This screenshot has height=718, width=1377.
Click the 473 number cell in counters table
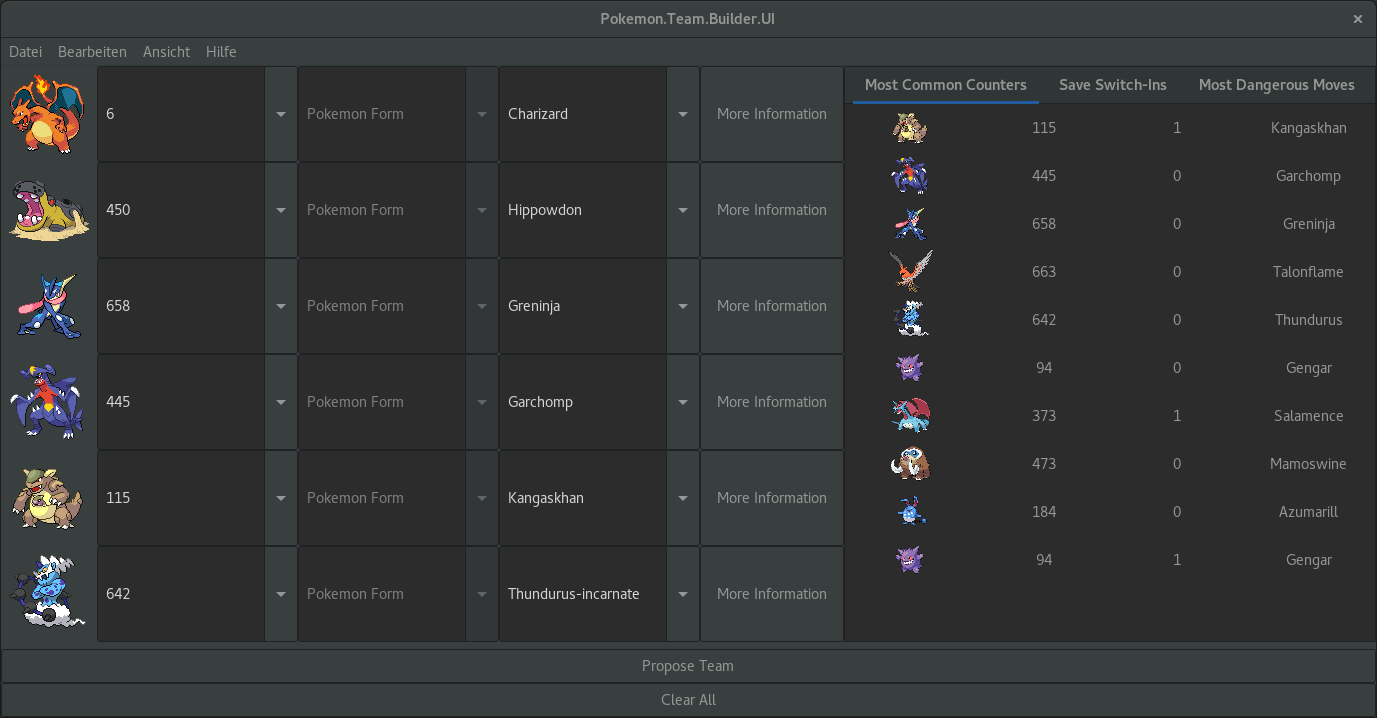pos(1044,464)
